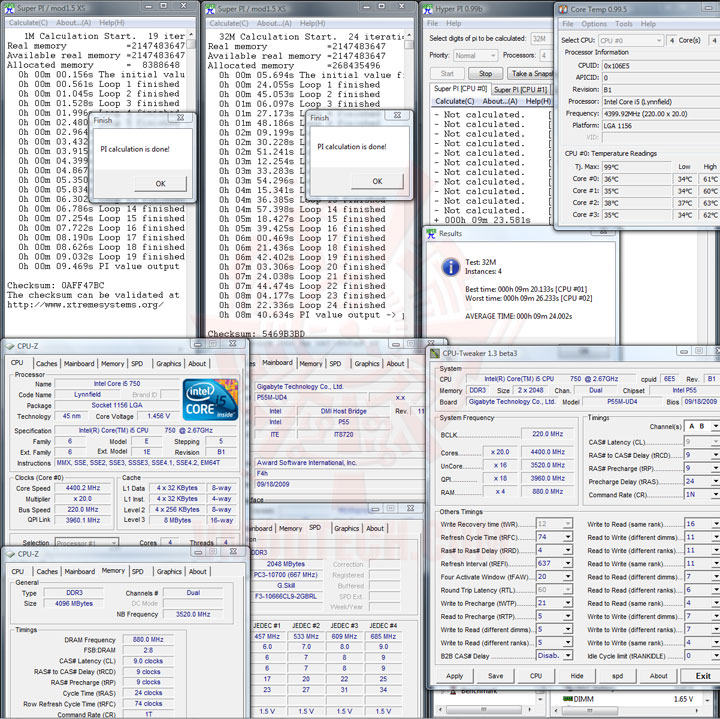Image resolution: width=720 pixels, height=719 pixels.
Task: Close the Finish dialog over the 32M Super PI
Action: click(x=397, y=116)
